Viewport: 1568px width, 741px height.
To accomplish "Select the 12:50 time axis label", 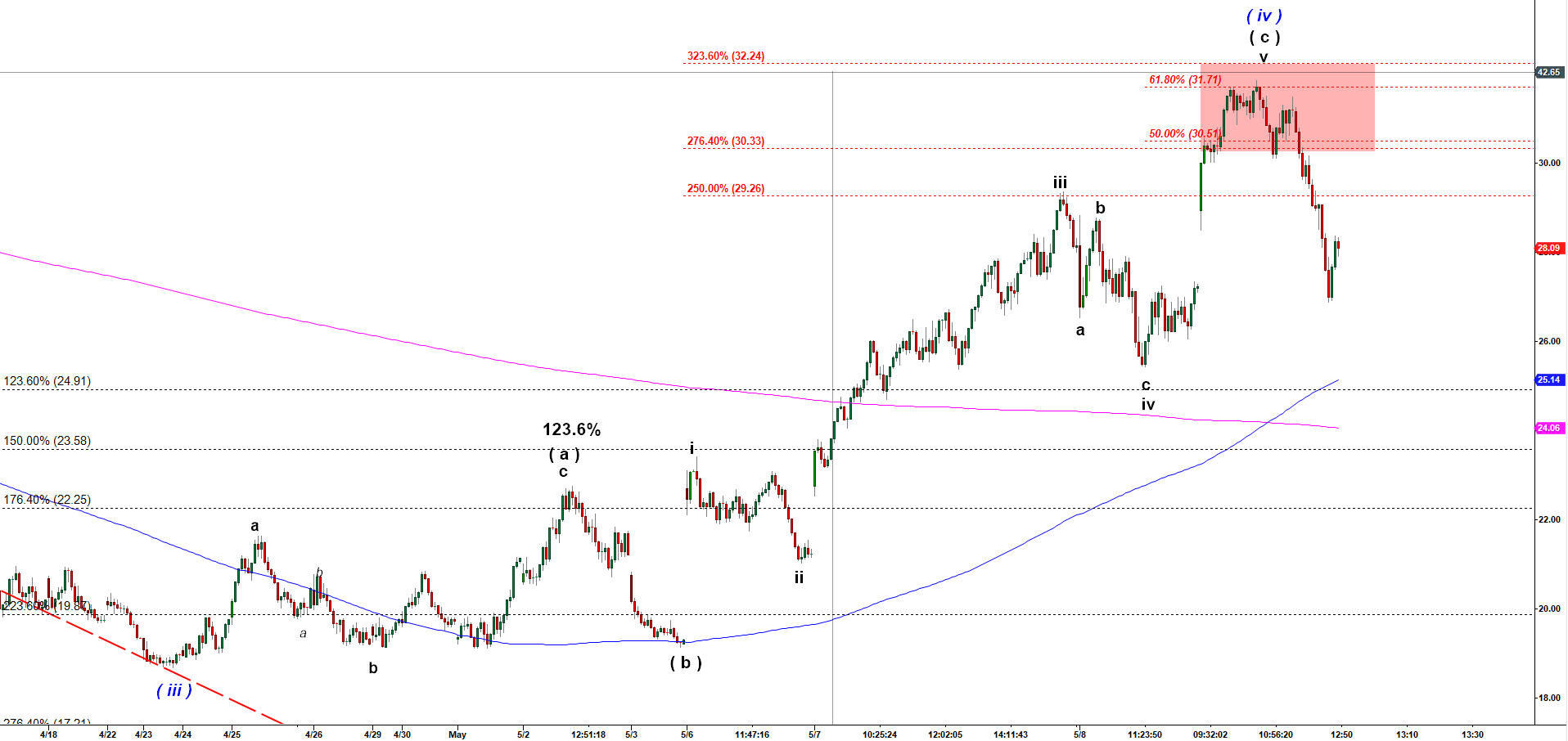I will pyautogui.click(x=1341, y=734).
